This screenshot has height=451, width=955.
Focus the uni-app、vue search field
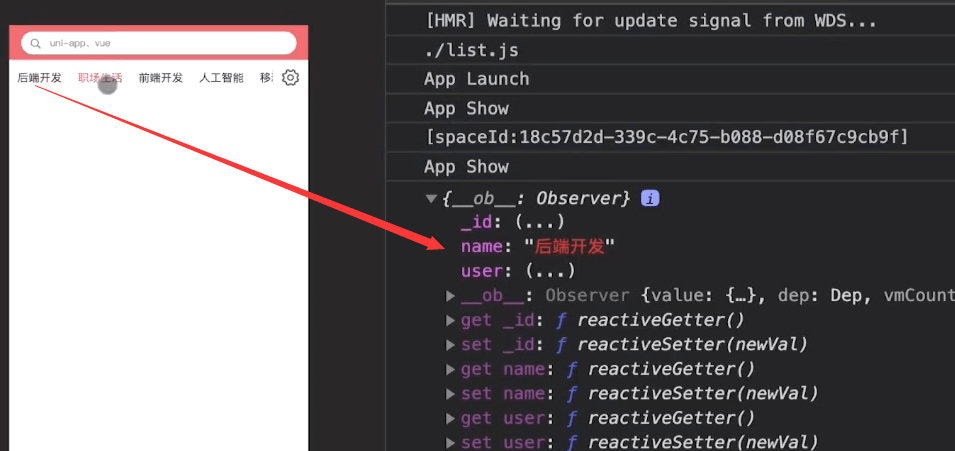tap(158, 43)
